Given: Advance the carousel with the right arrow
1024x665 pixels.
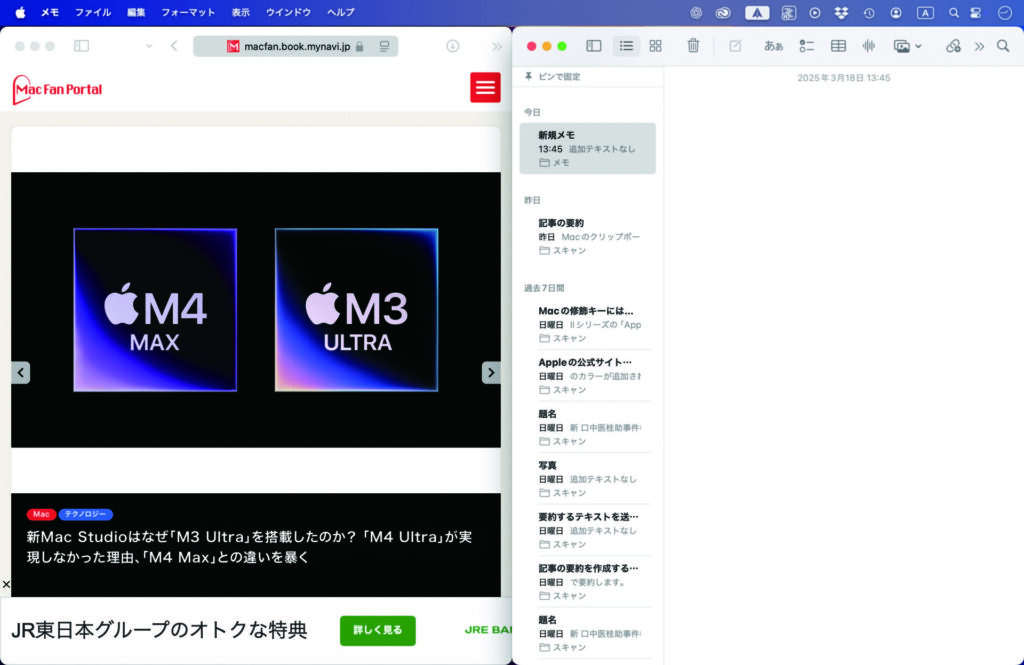Looking at the screenshot, I should pos(491,372).
